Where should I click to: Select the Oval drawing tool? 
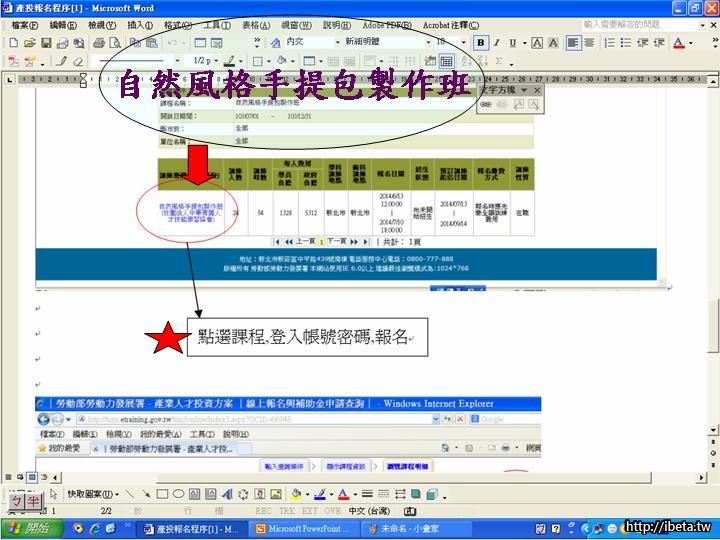pos(178,494)
